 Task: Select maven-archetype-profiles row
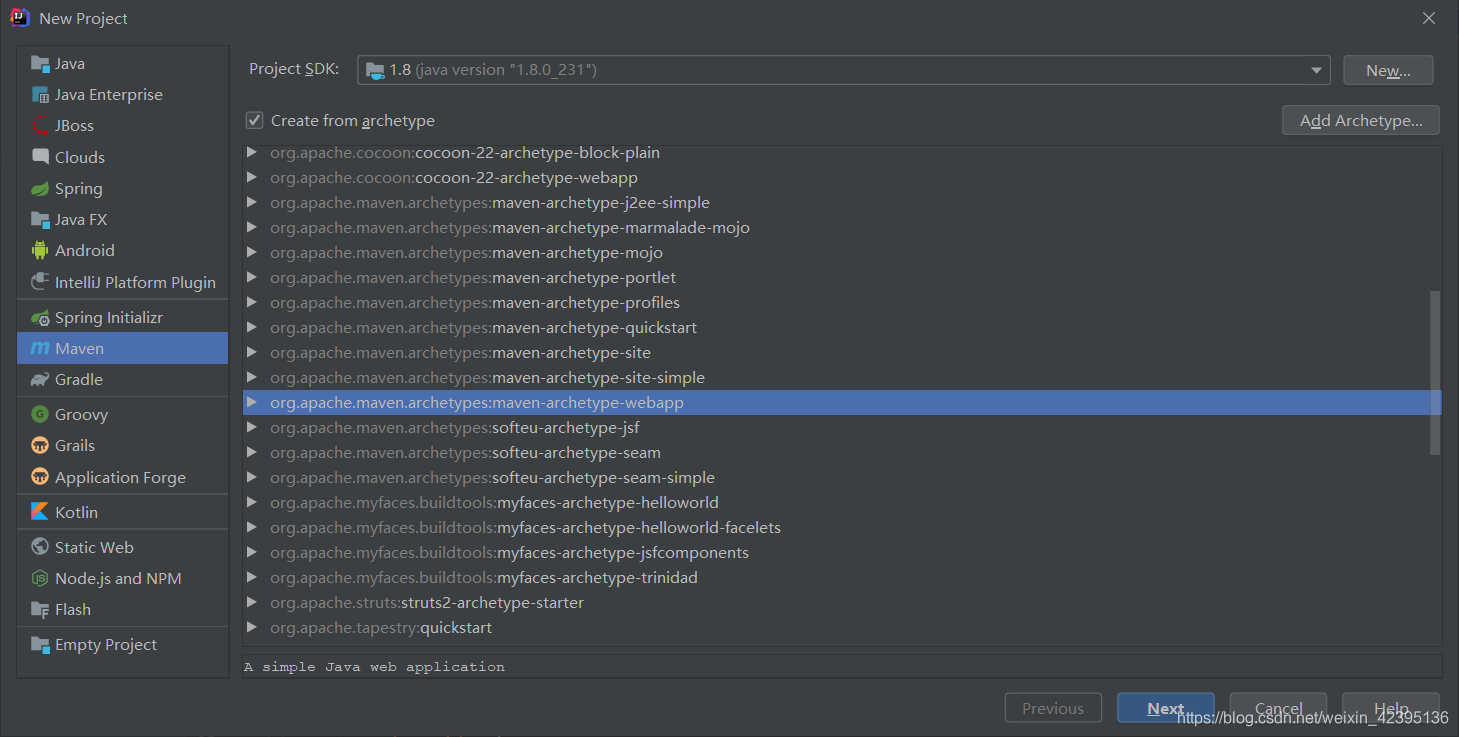point(842,303)
